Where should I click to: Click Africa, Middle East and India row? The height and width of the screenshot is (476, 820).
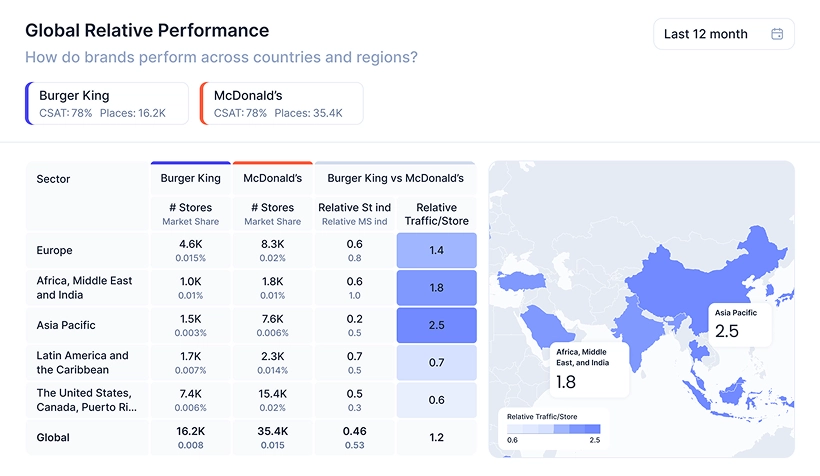(84, 288)
